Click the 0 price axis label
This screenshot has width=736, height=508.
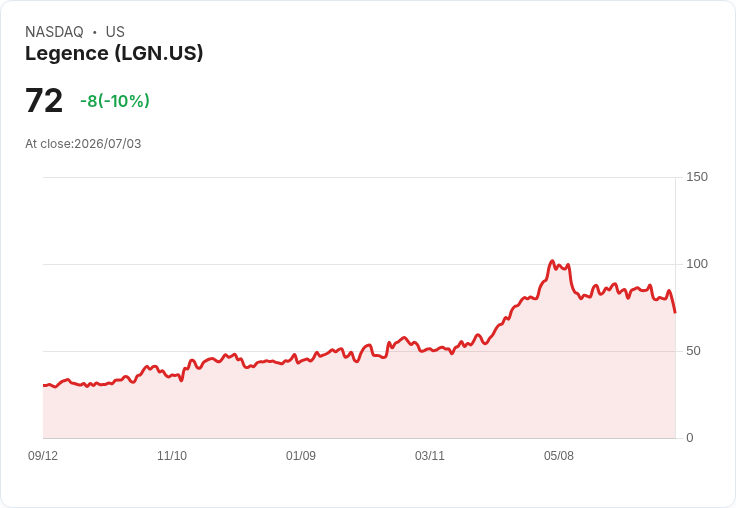(x=690, y=438)
